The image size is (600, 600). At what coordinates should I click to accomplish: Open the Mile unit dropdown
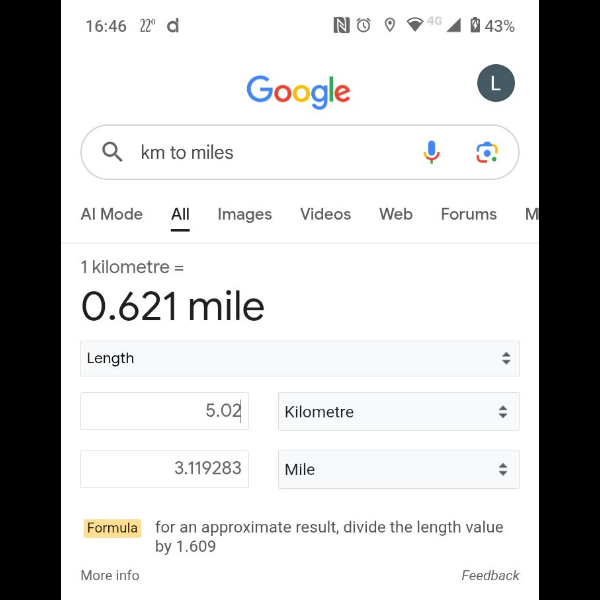tap(398, 469)
